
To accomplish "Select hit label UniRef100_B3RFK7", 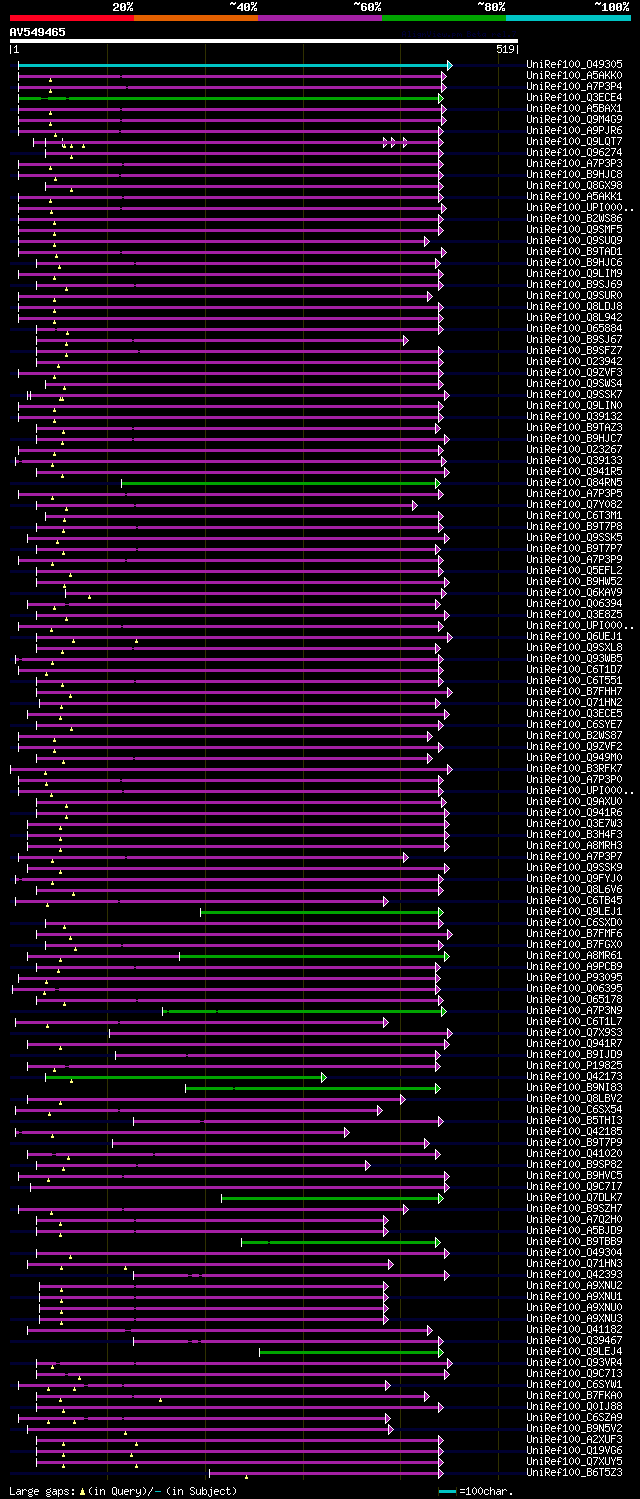I will [573, 769].
